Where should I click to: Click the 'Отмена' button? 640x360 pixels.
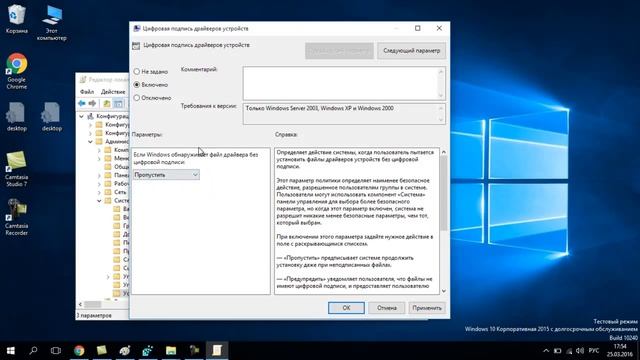[x=387, y=308]
